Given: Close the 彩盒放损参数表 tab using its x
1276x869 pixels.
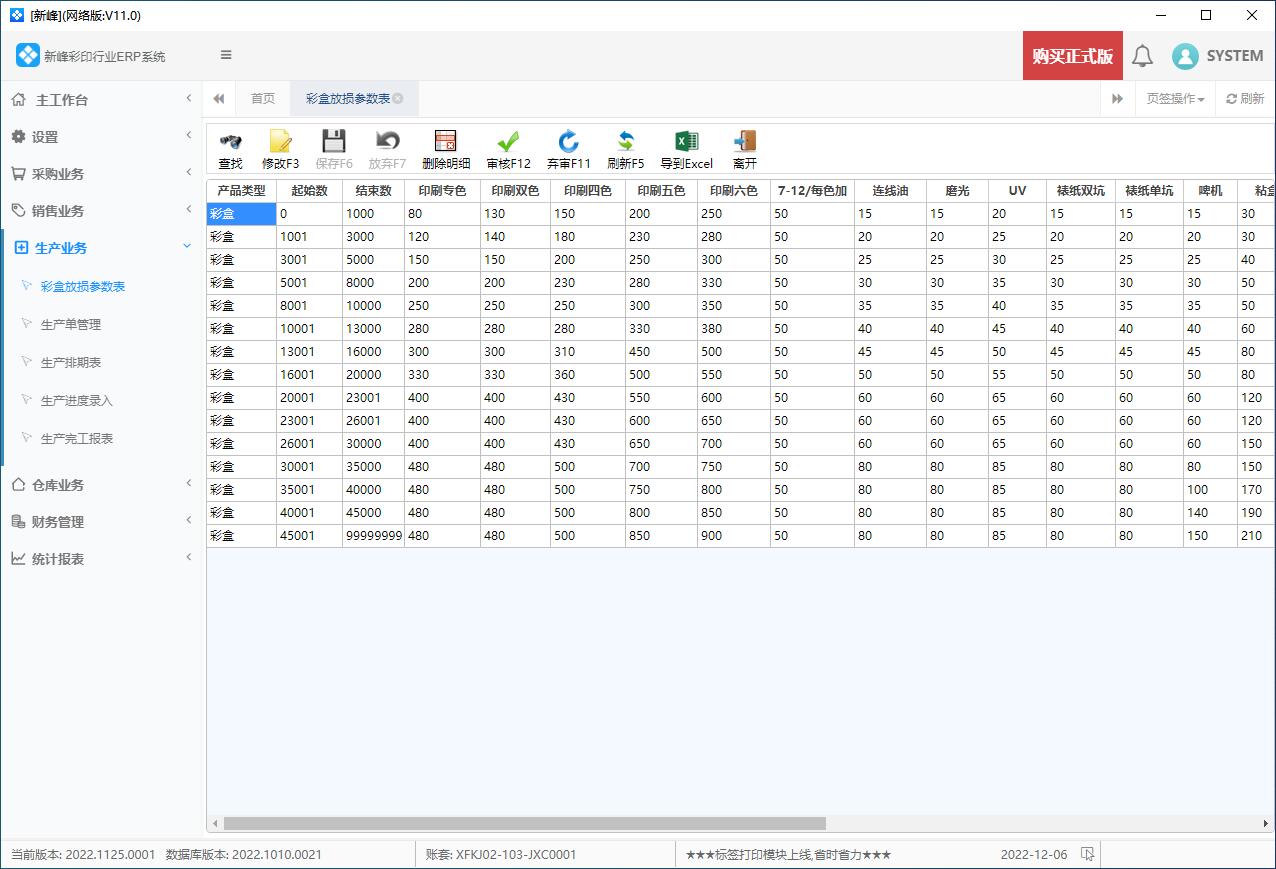Looking at the screenshot, I should click(x=398, y=98).
